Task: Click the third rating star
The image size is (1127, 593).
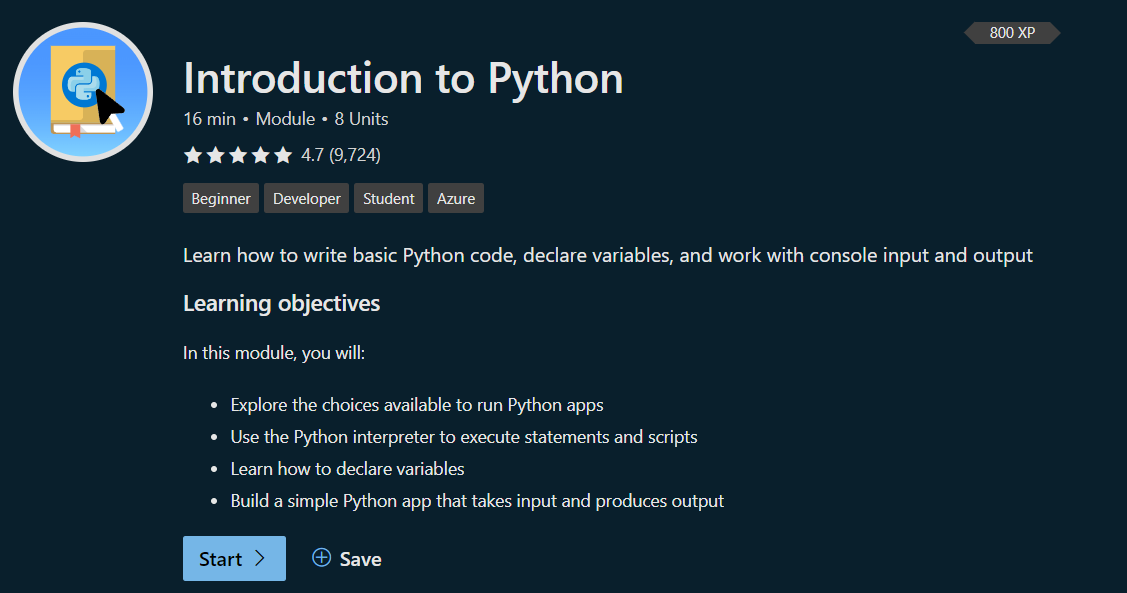Action: 238,155
